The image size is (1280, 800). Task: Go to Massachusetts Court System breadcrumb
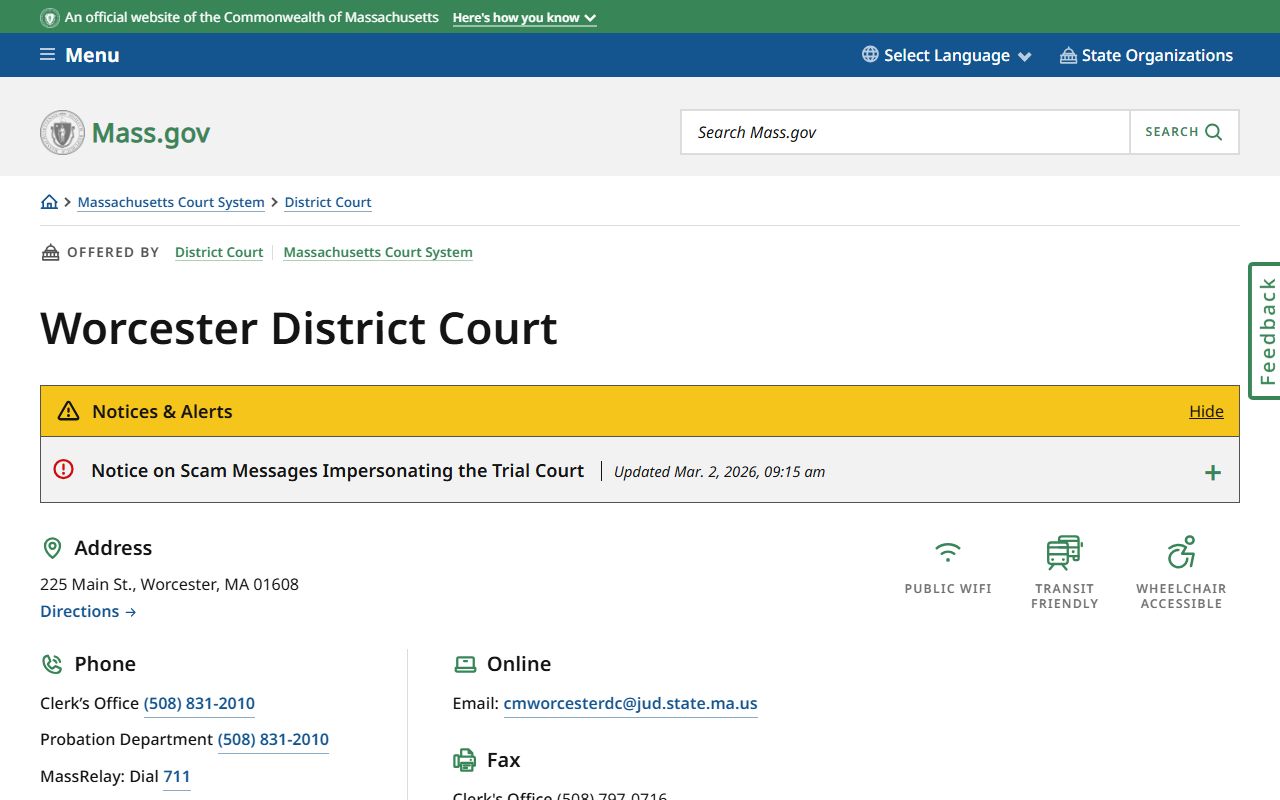point(171,202)
